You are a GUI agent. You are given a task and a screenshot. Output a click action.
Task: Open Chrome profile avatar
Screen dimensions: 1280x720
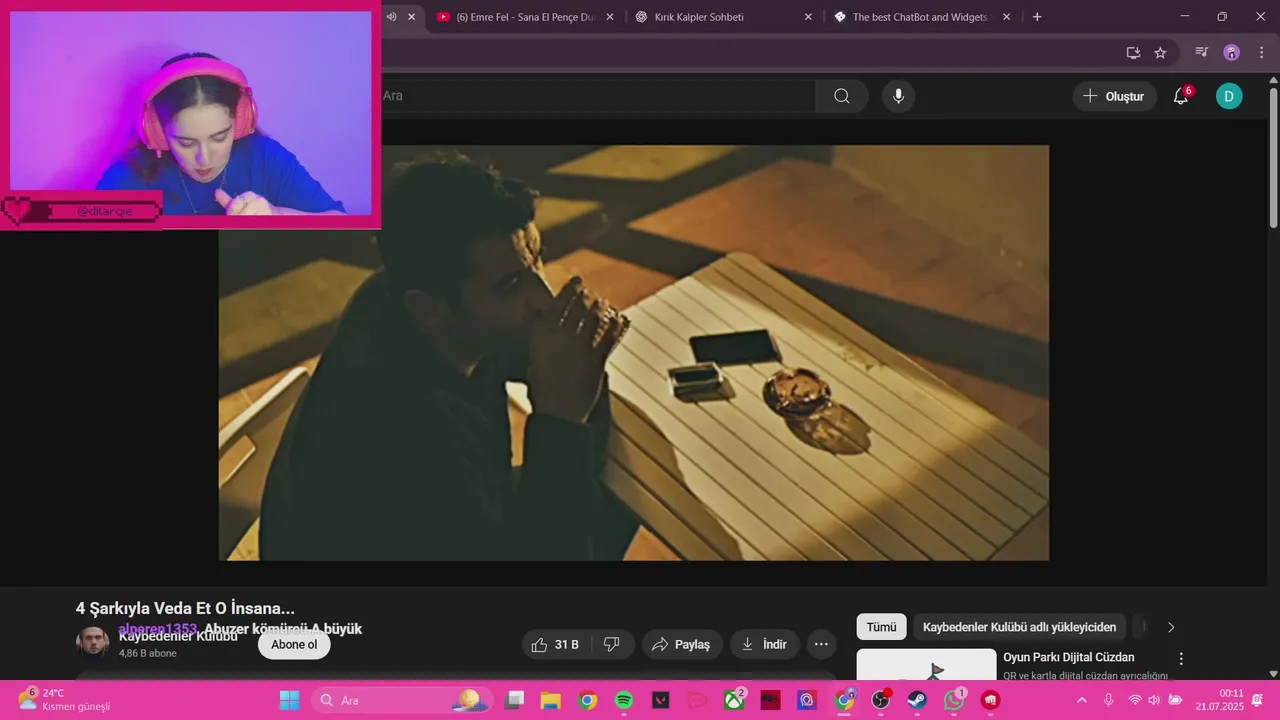(1232, 53)
